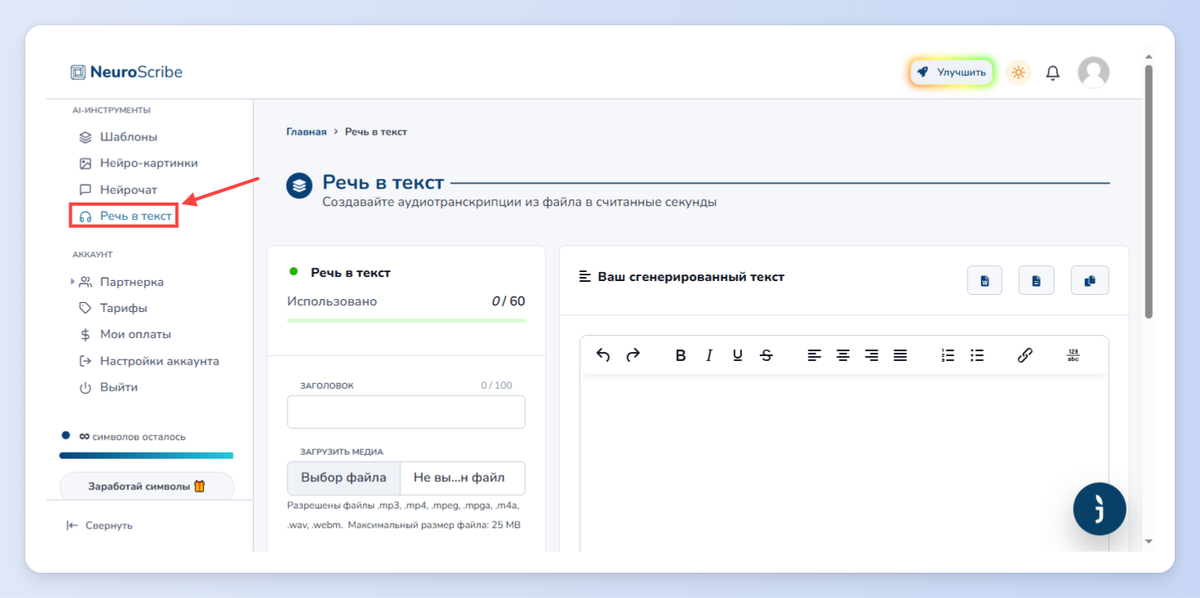Image resolution: width=1200 pixels, height=598 pixels.
Task: Click the Использовано usage progress bar
Action: (x=406, y=320)
